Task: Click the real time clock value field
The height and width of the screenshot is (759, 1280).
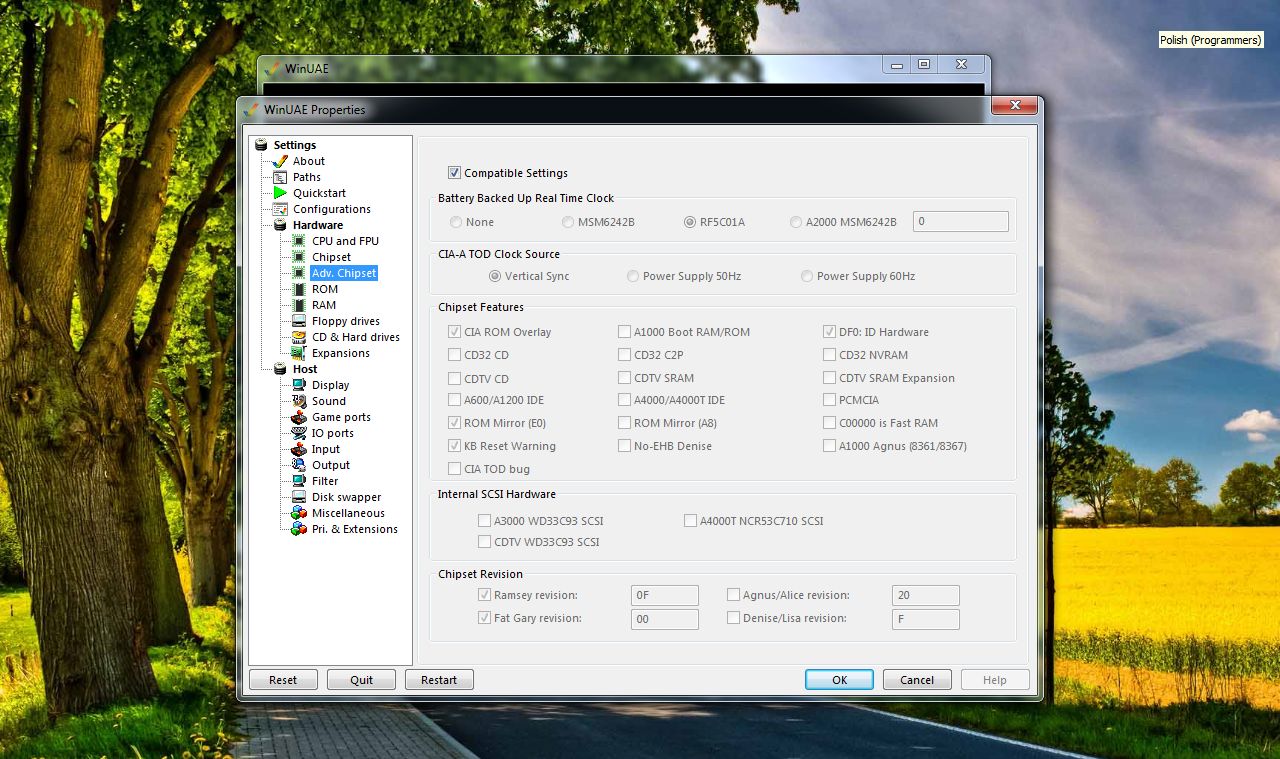Action: pyautogui.click(x=961, y=222)
